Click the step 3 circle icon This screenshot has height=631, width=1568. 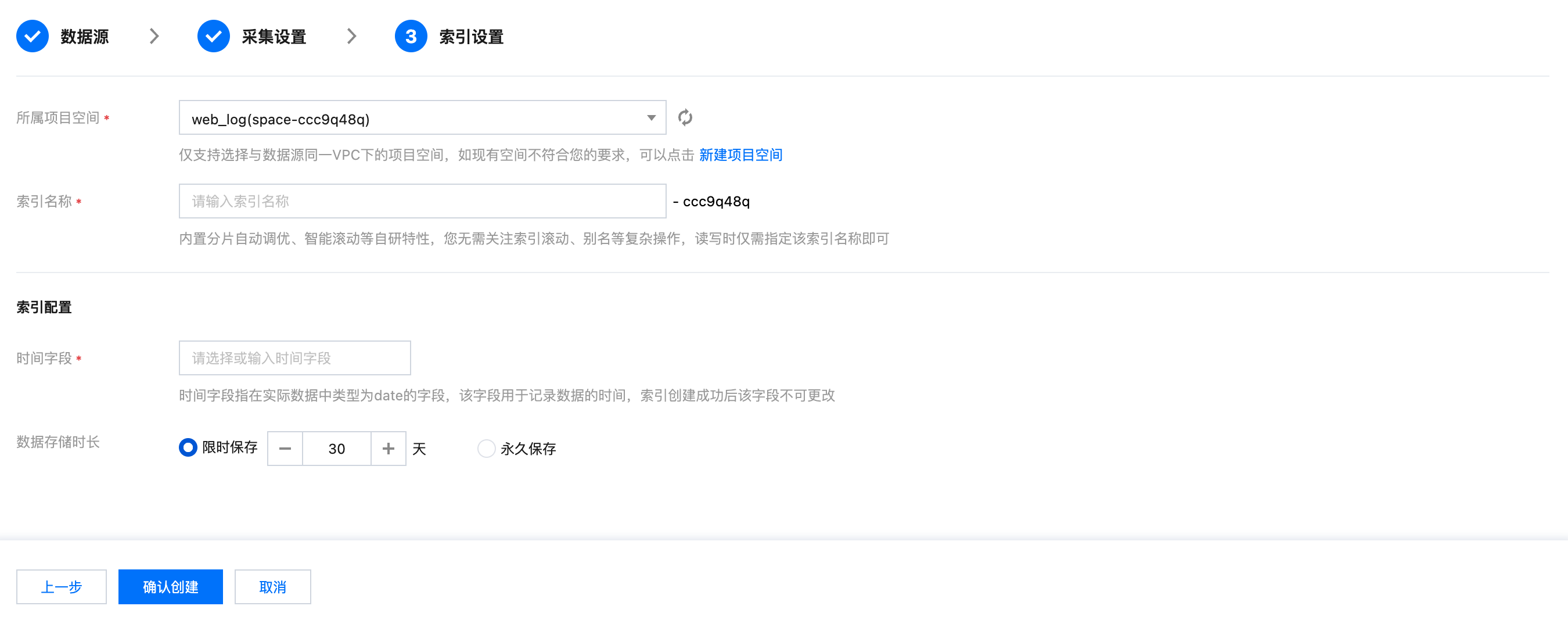pyautogui.click(x=411, y=37)
